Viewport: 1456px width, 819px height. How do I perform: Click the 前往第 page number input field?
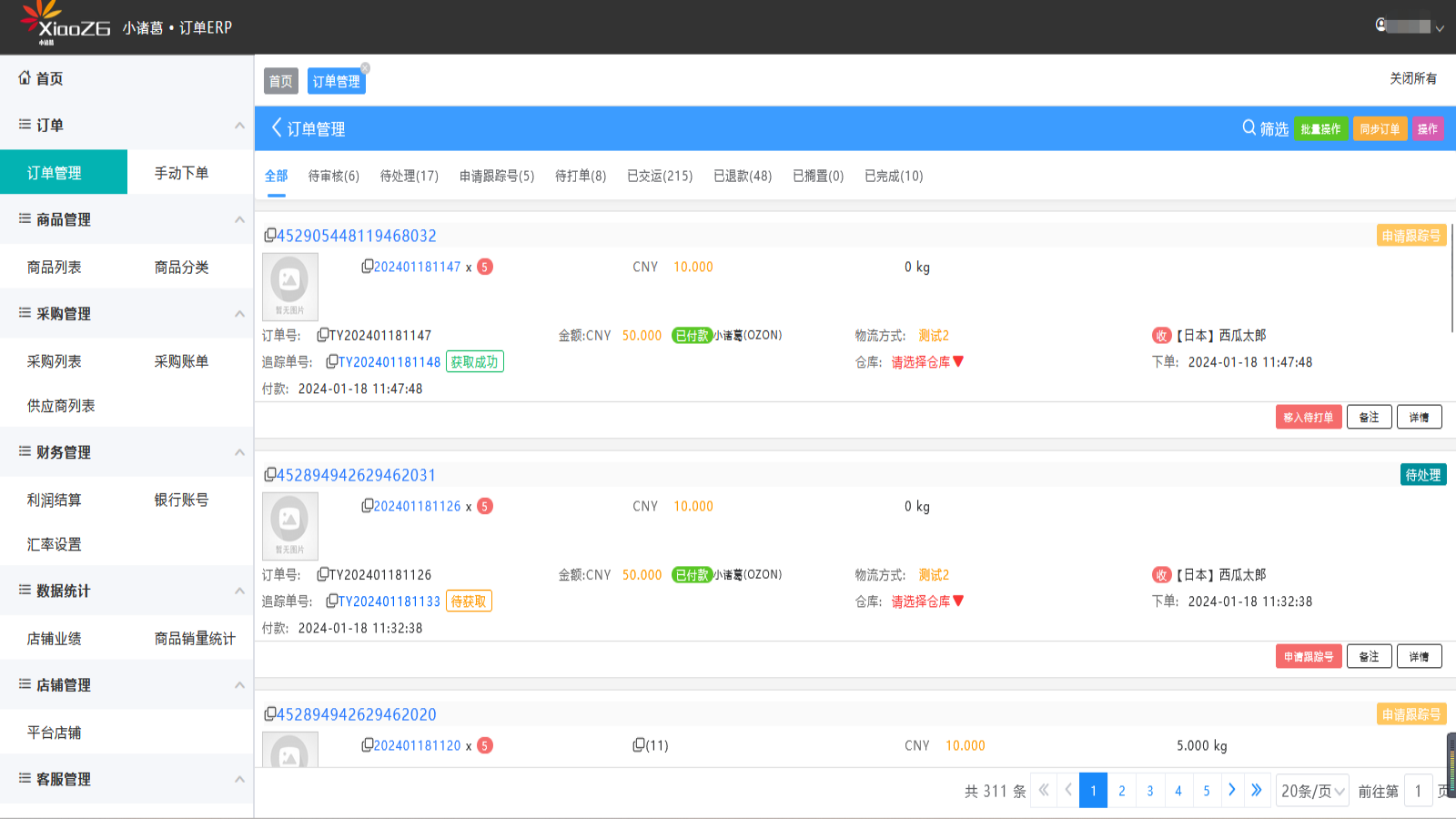point(1418,791)
